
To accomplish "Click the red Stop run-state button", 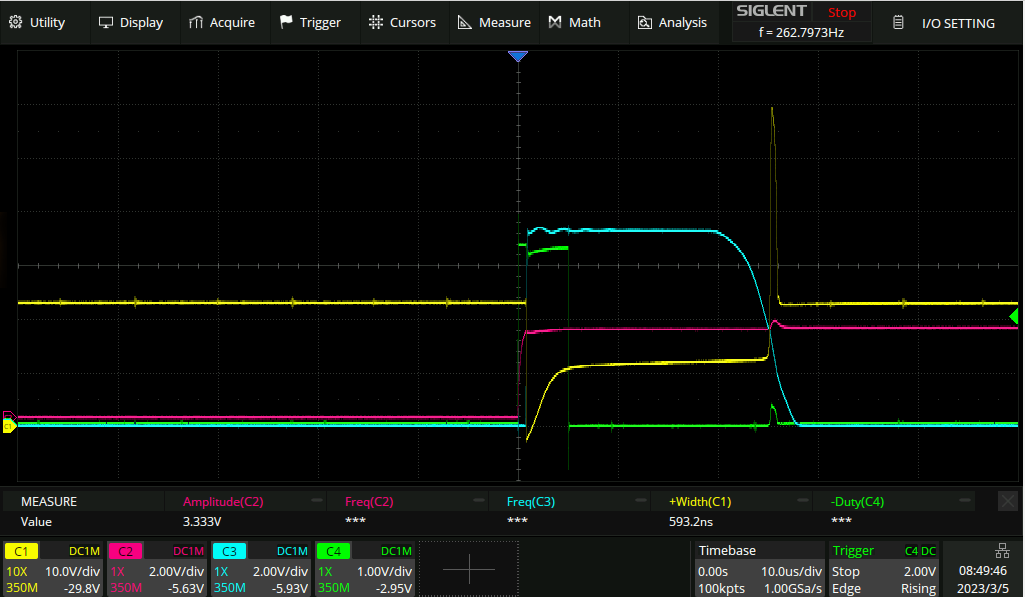I will (841, 13).
